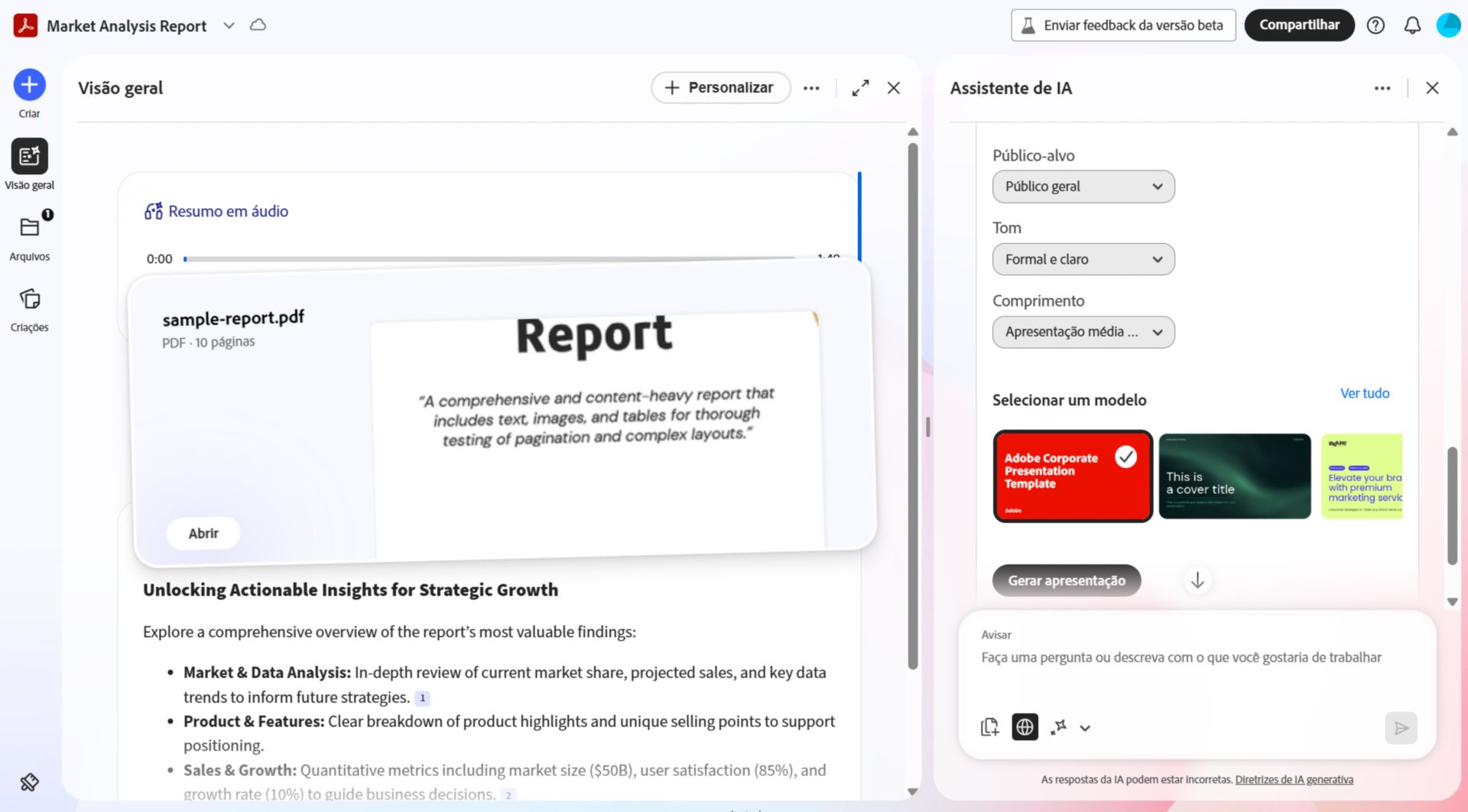The image size is (1468, 812).
Task: Click the attach files icon in prompt box
Action: click(x=989, y=727)
